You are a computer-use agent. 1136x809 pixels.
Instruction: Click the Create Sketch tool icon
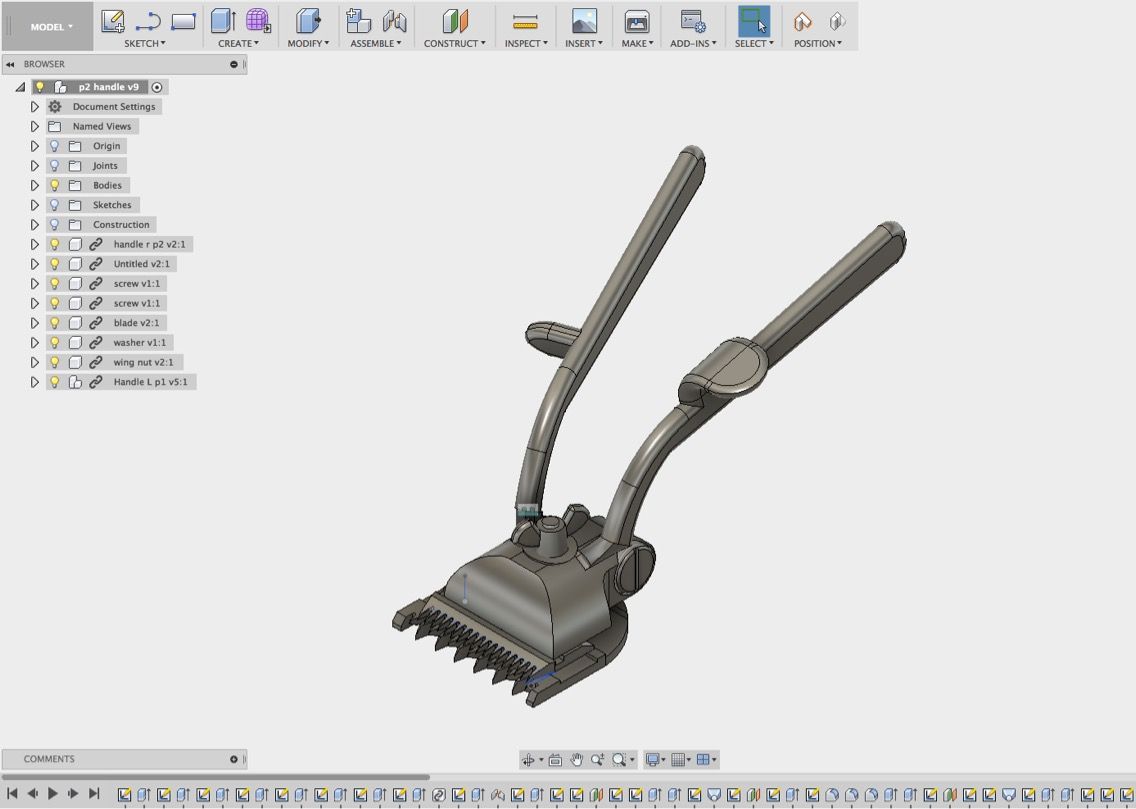pyautogui.click(x=113, y=21)
